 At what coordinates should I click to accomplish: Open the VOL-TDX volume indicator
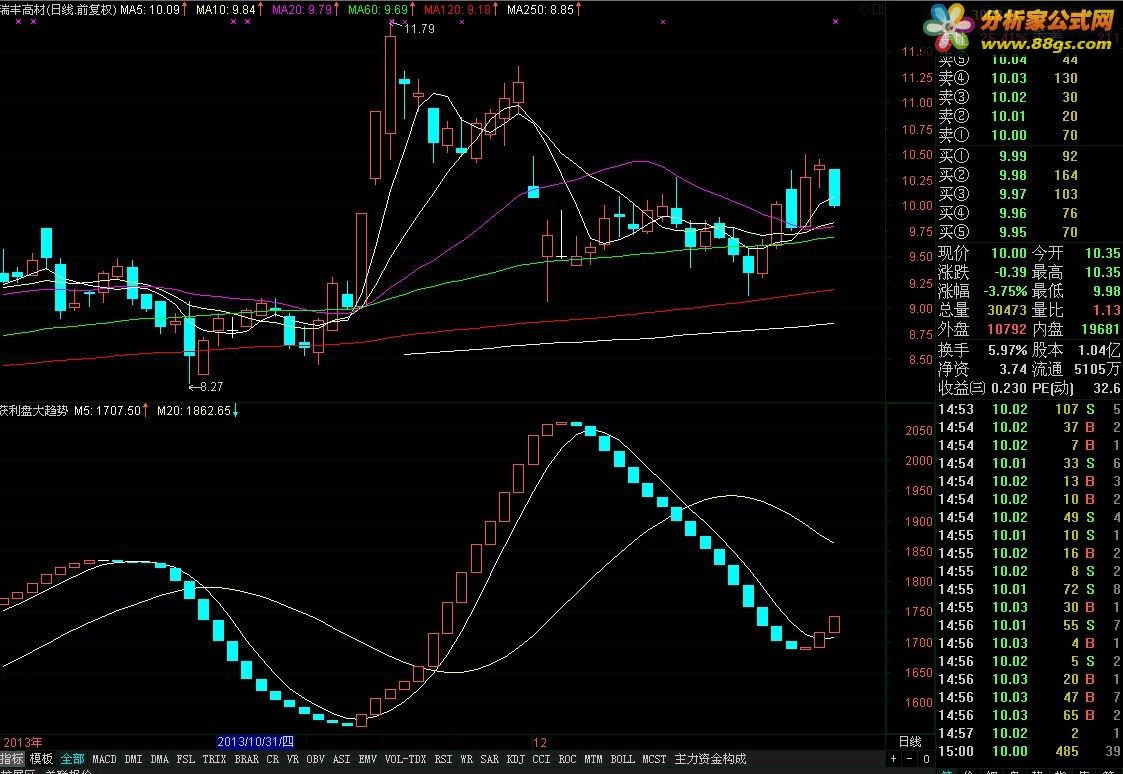405,759
